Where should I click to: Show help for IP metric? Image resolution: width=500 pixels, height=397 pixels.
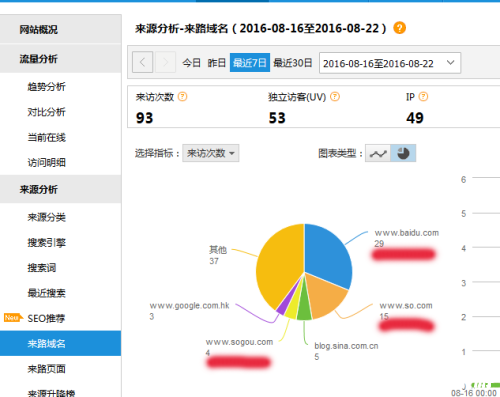click(423, 97)
